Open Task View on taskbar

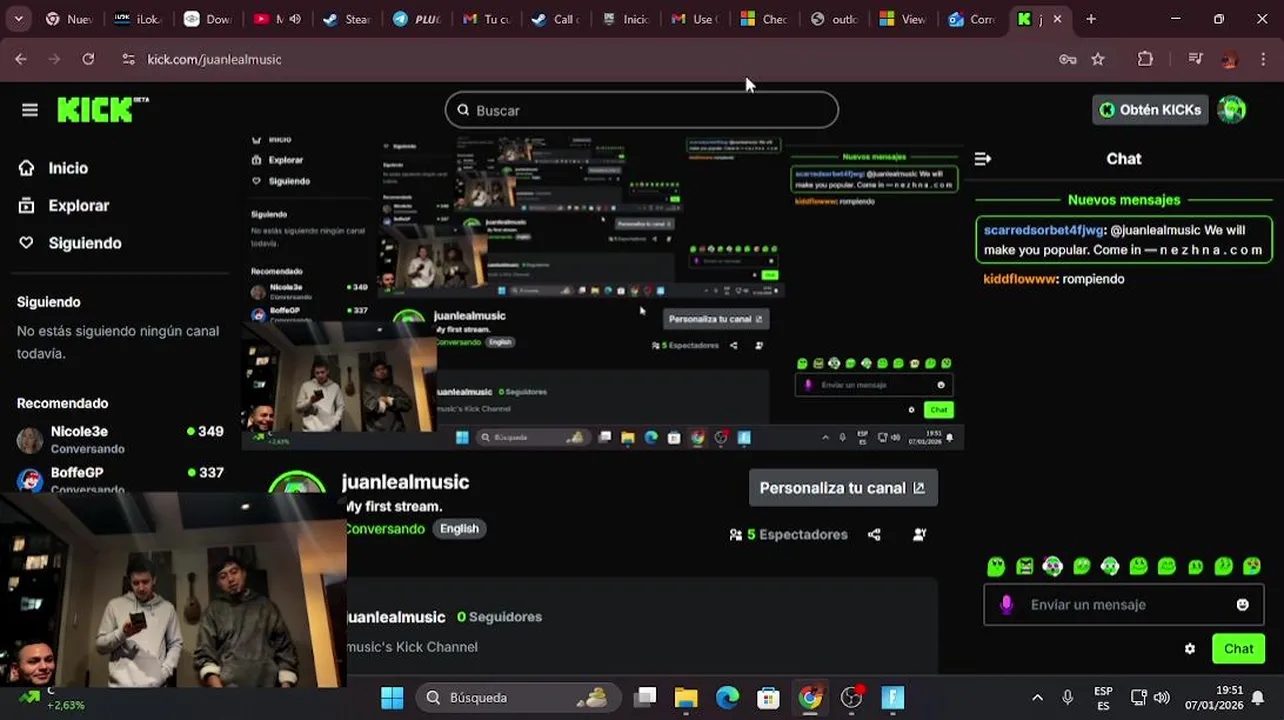click(x=646, y=697)
